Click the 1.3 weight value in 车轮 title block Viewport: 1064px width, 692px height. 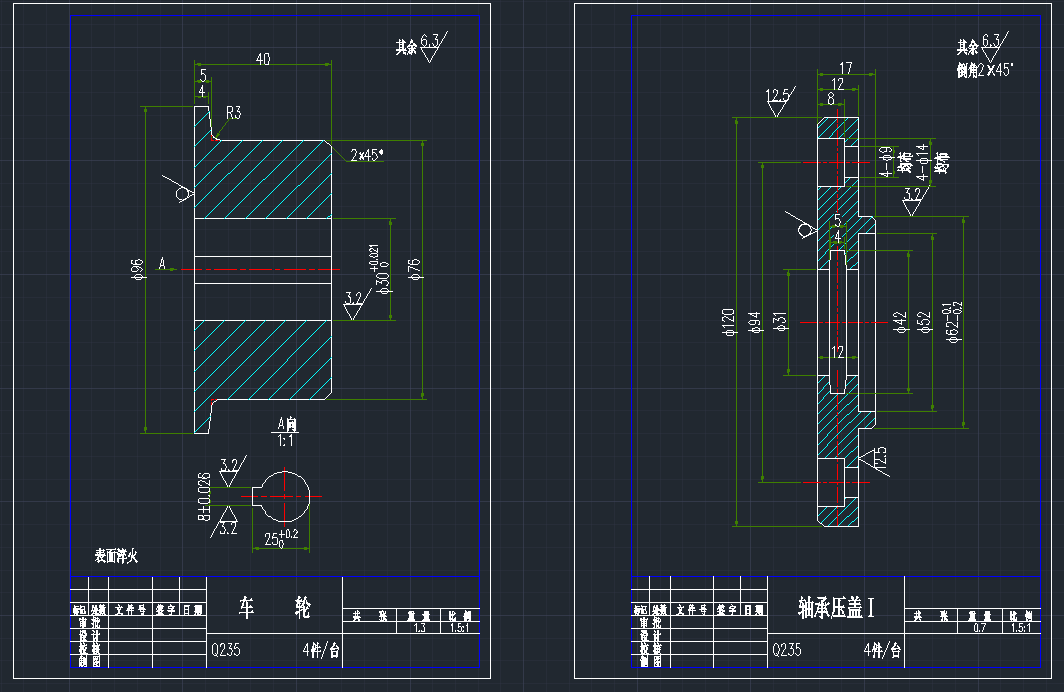point(419,628)
